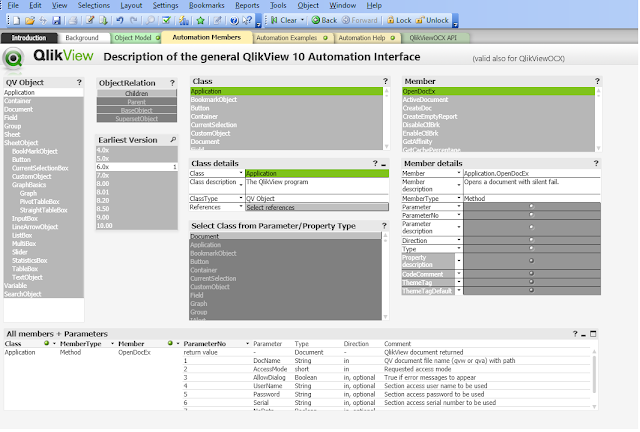Open the MemberType column dropdown in bottom table
This screenshot has width=640, height=432.
click(112, 344)
